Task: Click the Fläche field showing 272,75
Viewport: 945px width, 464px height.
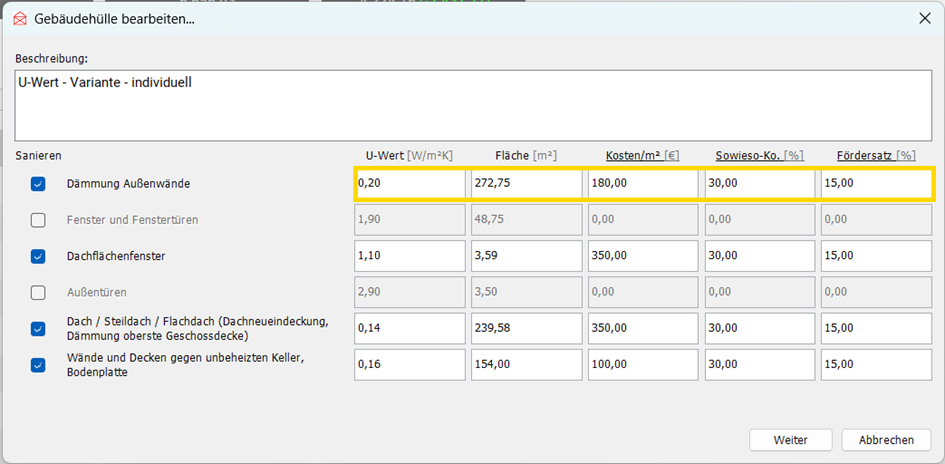Action: (x=526, y=184)
